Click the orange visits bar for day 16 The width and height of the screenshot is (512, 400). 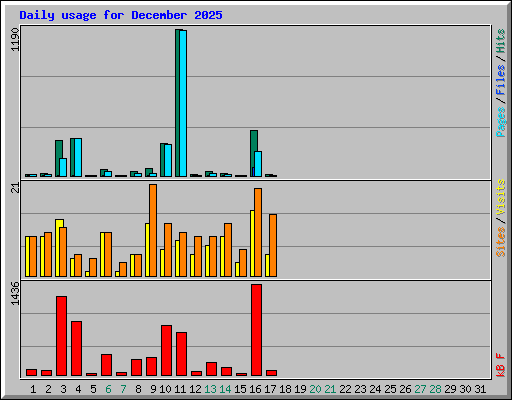click(x=258, y=232)
